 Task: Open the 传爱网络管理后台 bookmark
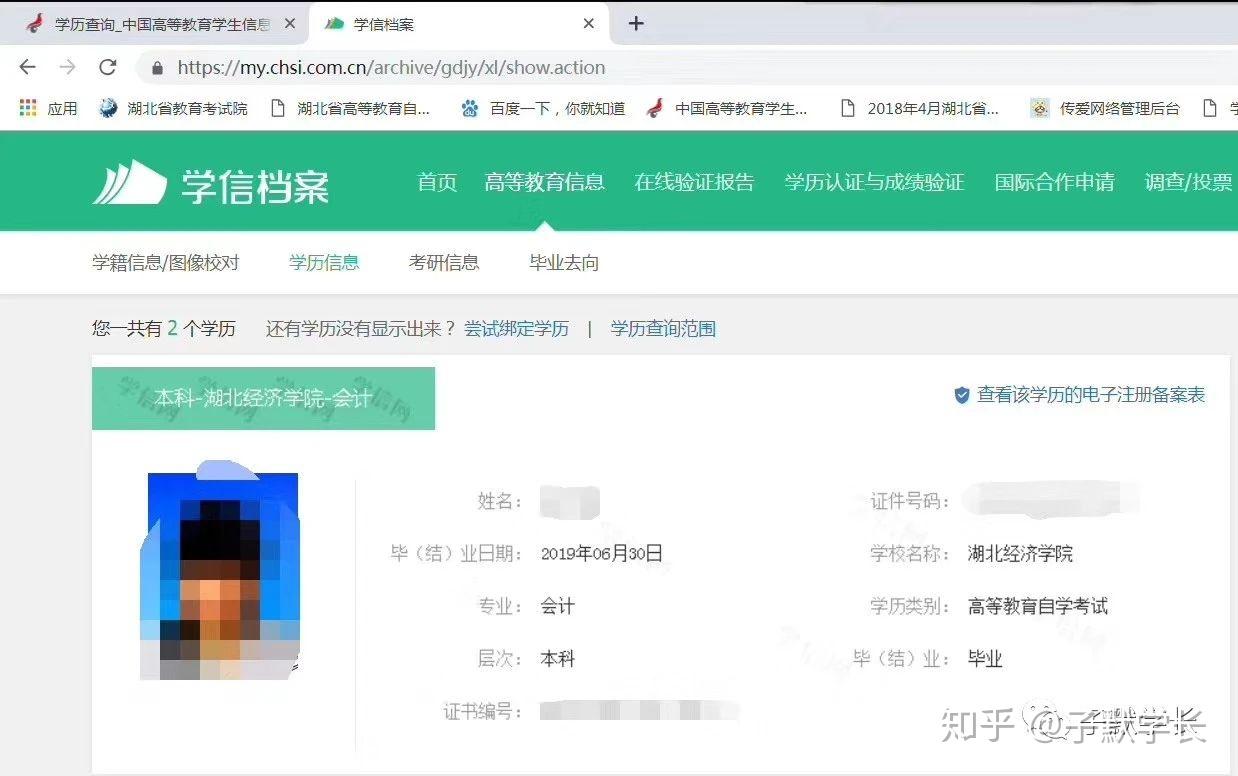pos(1105,108)
